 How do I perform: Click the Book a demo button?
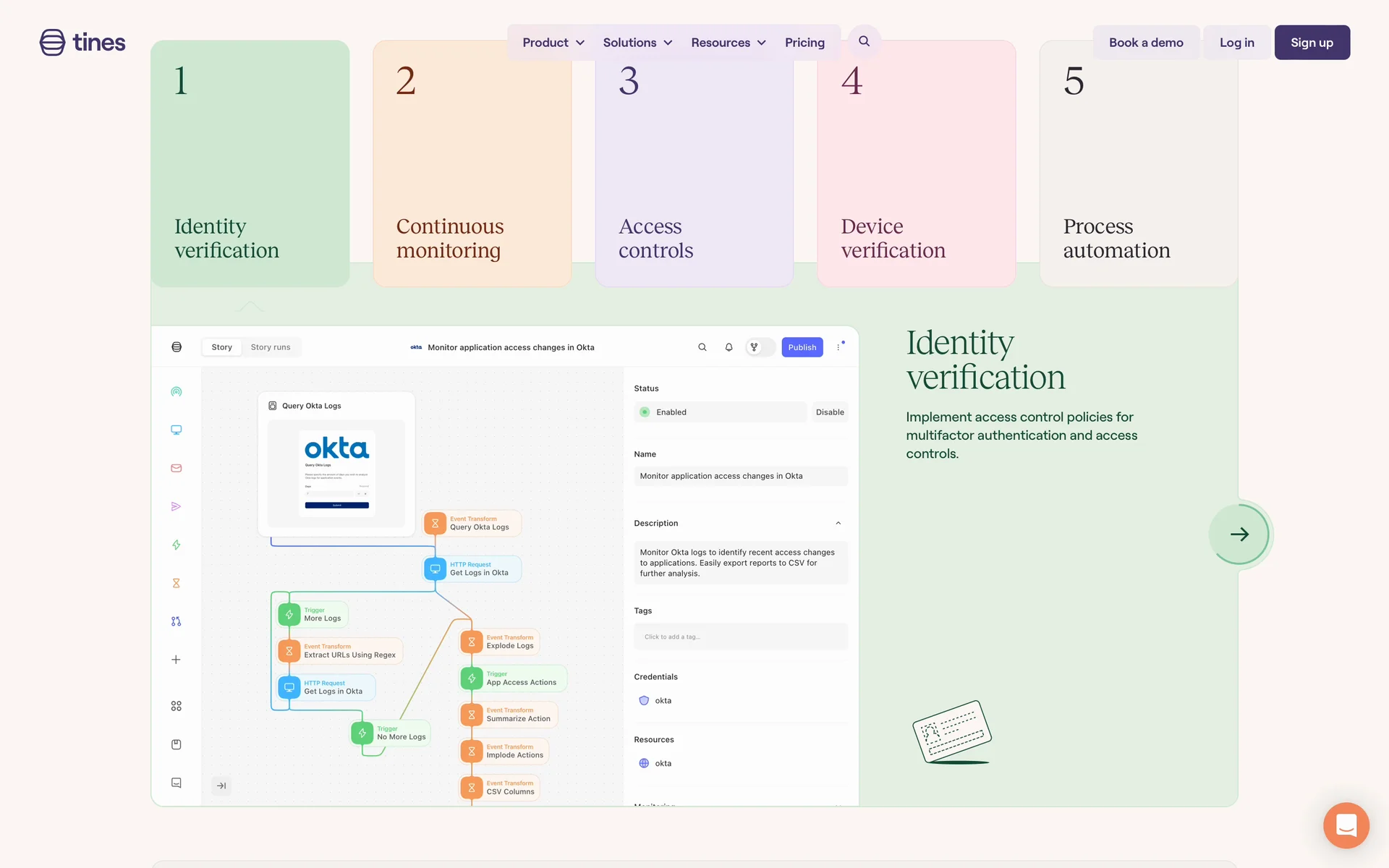(x=1146, y=43)
